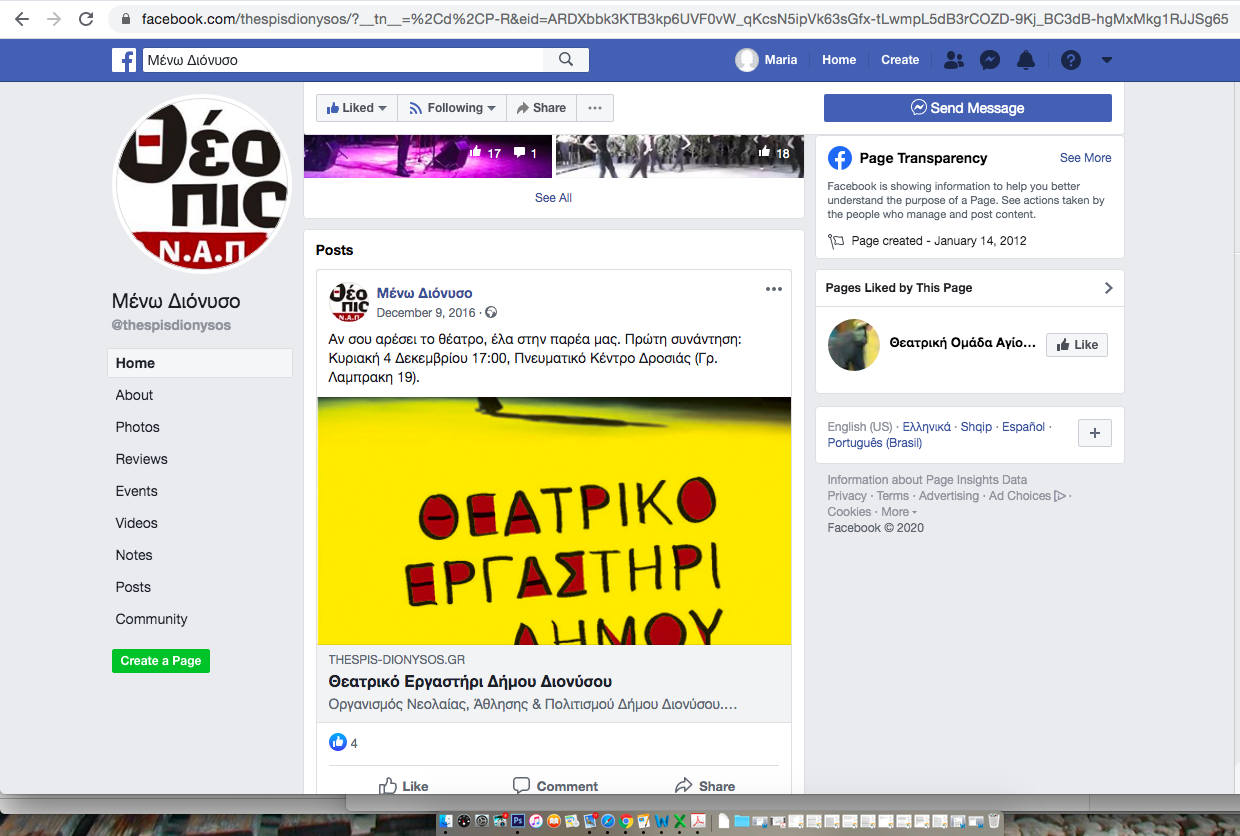Open the Ad Choices footer link
1240x836 pixels.
[1027, 496]
